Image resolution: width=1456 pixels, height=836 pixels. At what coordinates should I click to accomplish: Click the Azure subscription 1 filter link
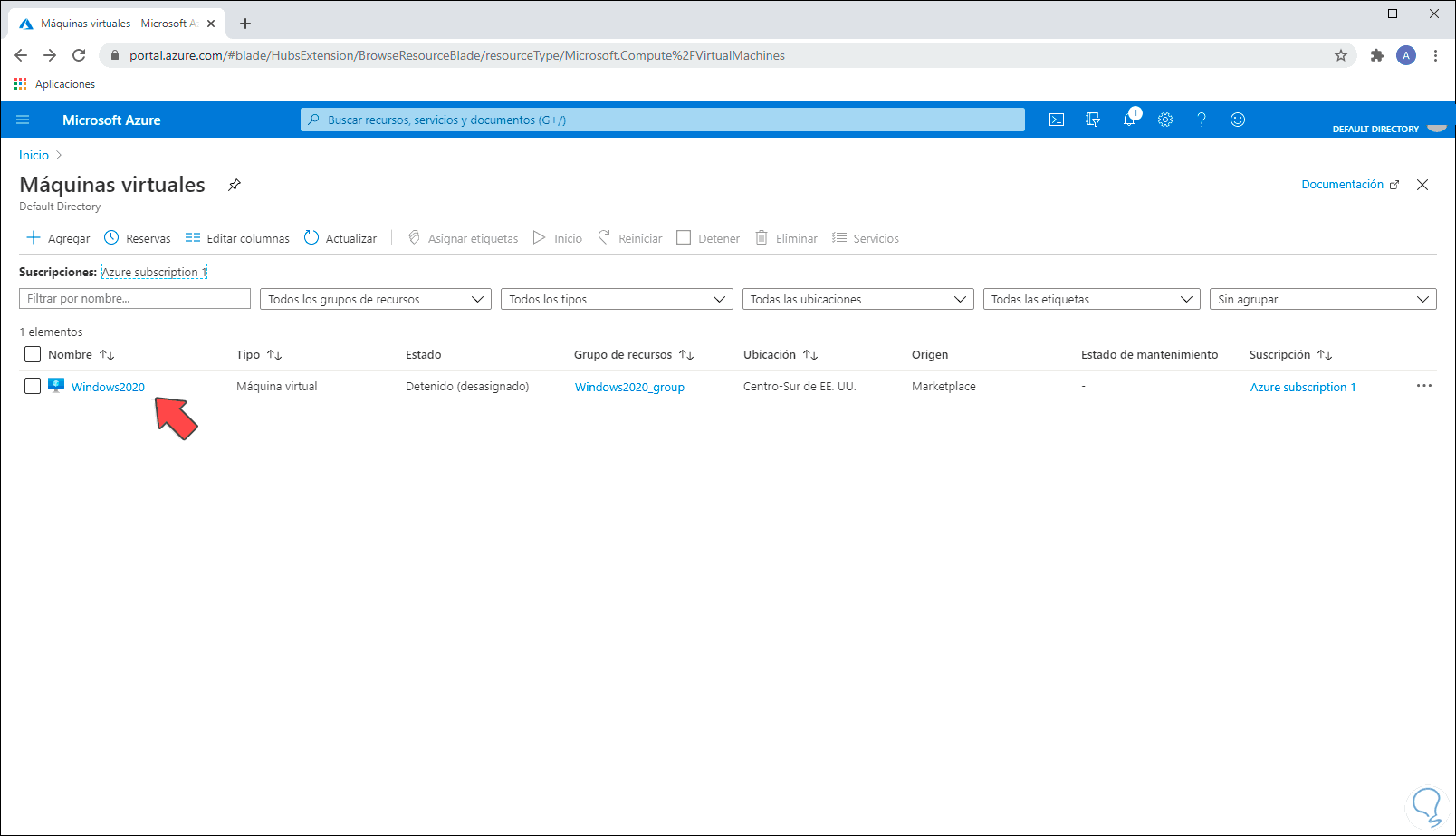154,272
